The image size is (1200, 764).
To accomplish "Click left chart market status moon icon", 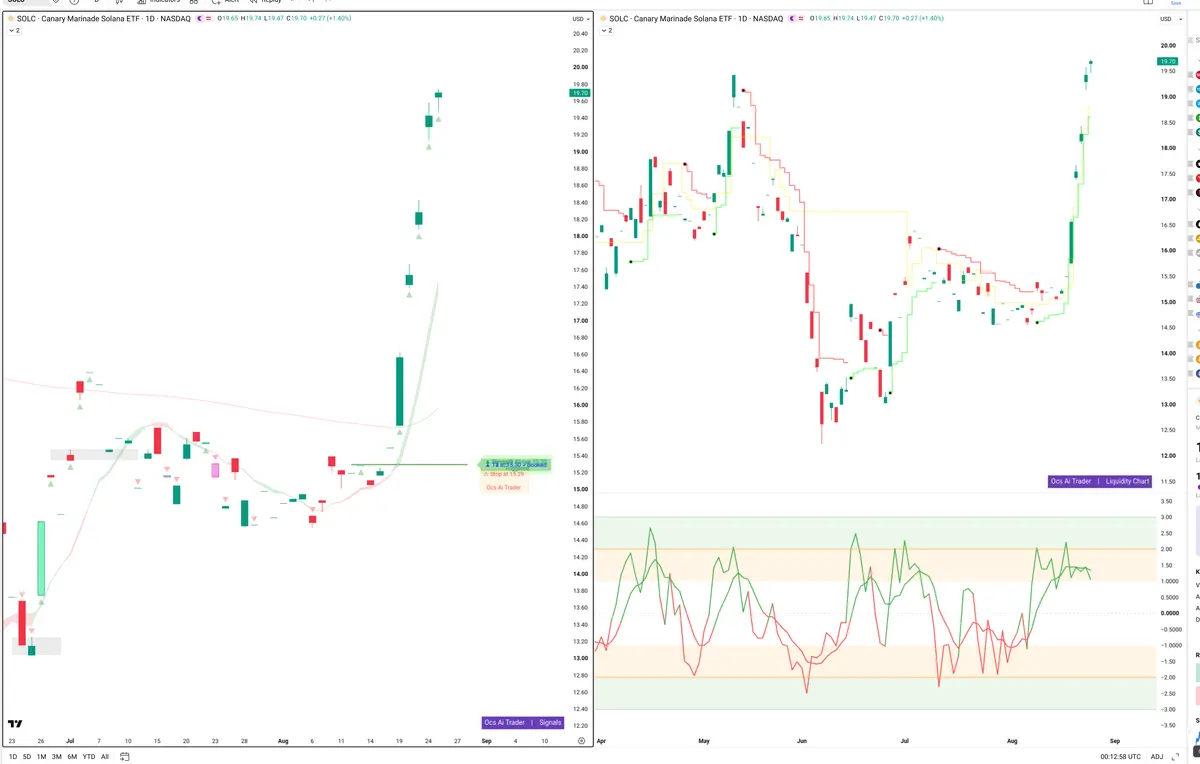I will point(201,18).
